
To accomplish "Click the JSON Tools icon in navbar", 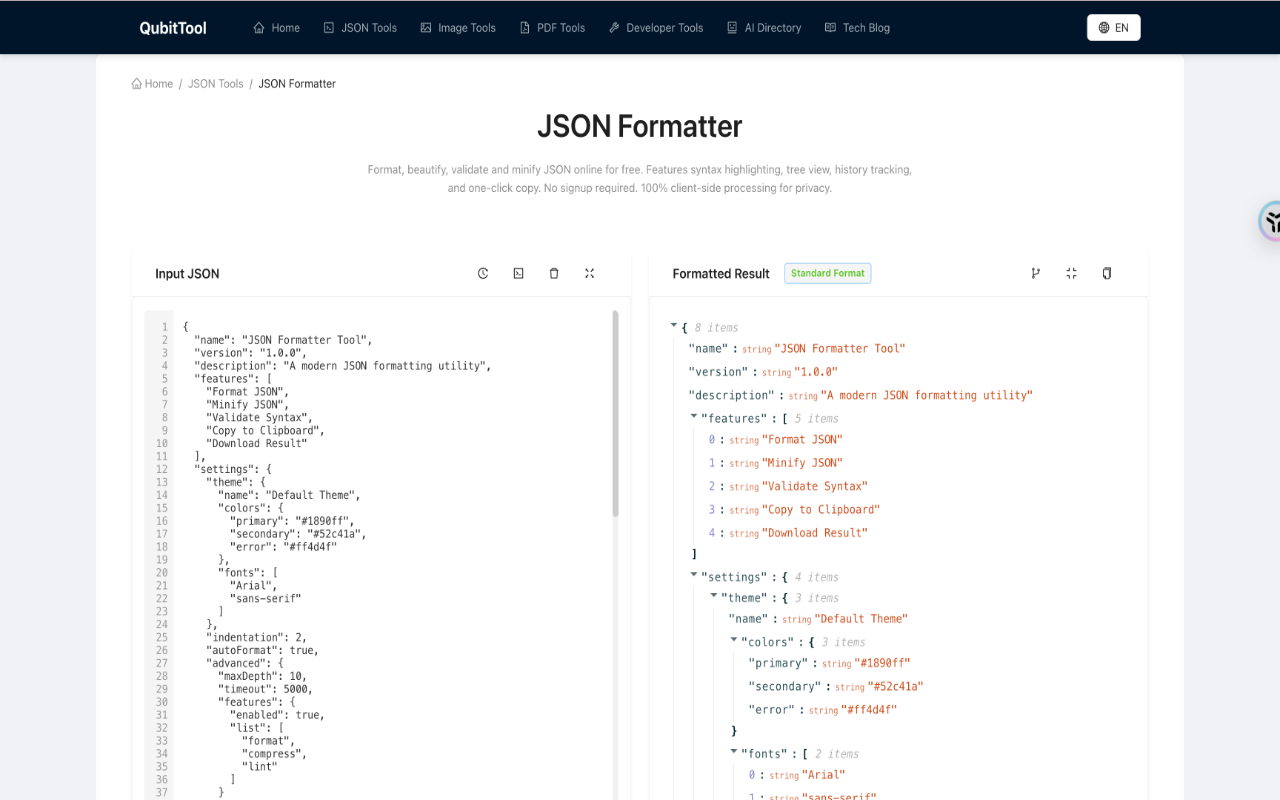I will (328, 28).
